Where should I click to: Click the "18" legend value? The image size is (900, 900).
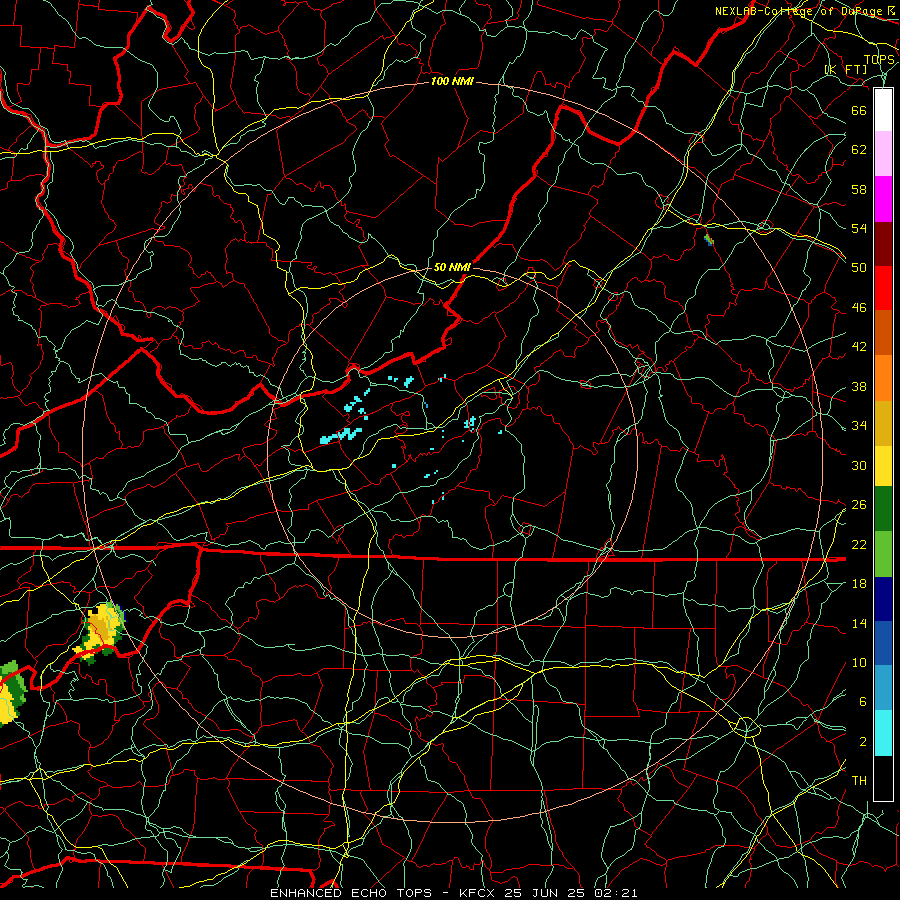click(859, 584)
